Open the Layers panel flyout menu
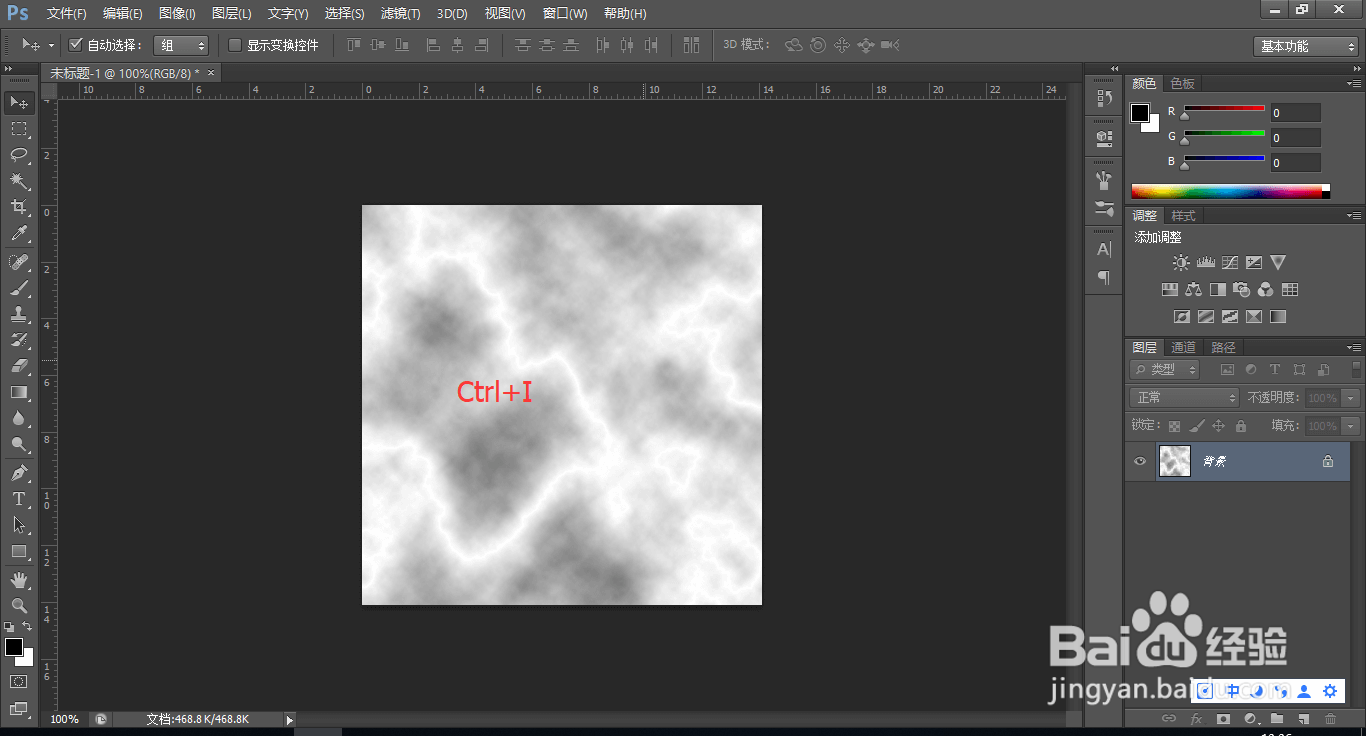This screenshot has width=1366, height=736. click(1354, 348)
